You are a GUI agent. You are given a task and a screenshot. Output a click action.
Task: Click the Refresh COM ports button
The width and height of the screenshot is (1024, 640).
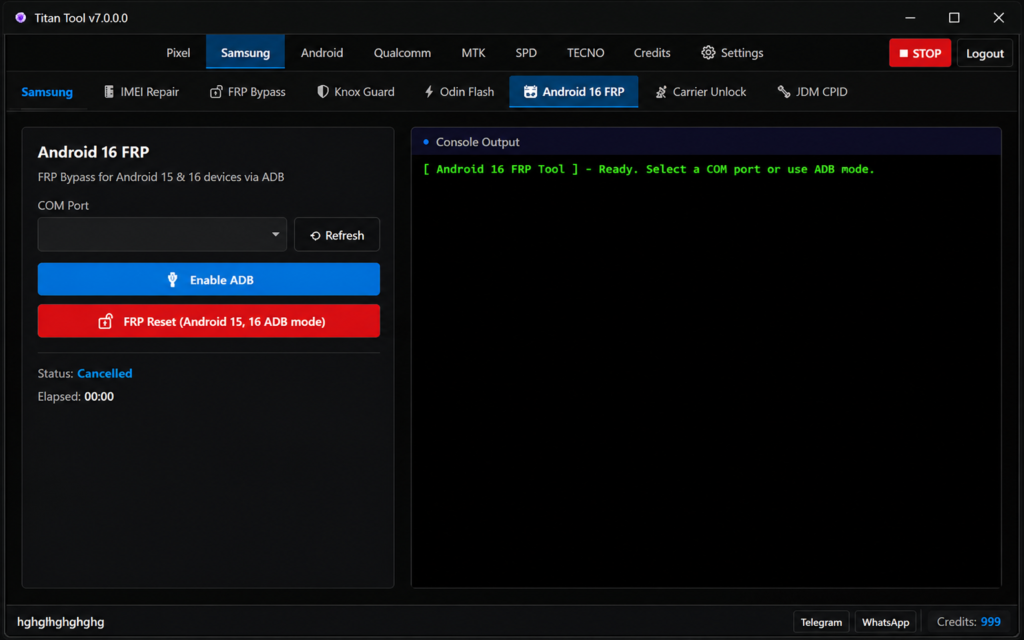click(337, 234)
